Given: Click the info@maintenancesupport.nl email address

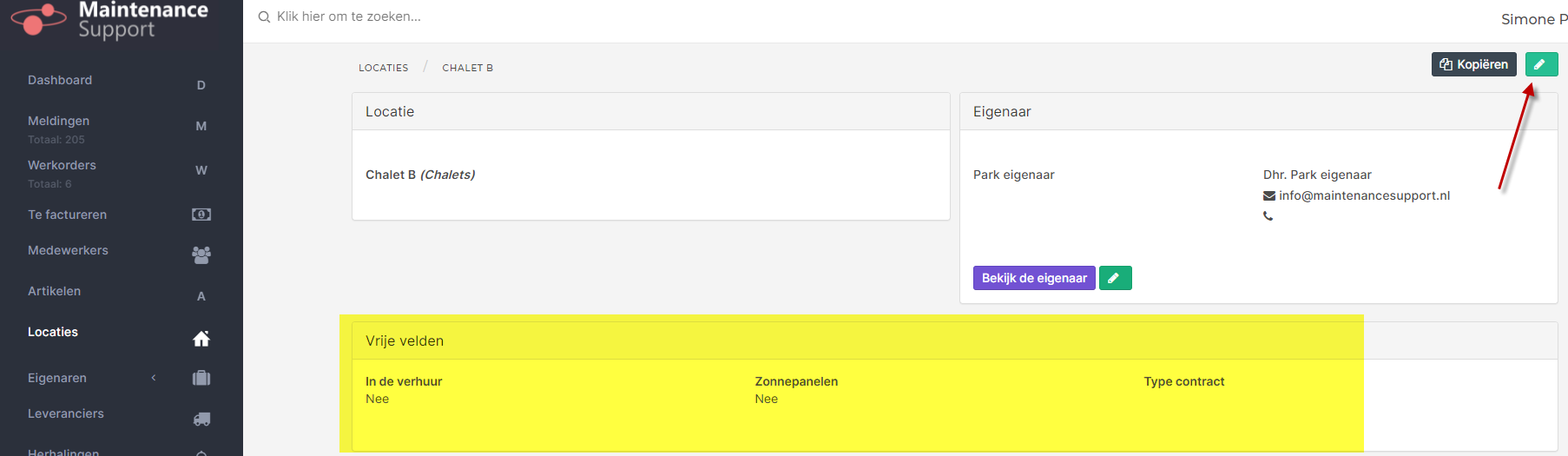Looking at the screenshot, I should point(1365,195).
